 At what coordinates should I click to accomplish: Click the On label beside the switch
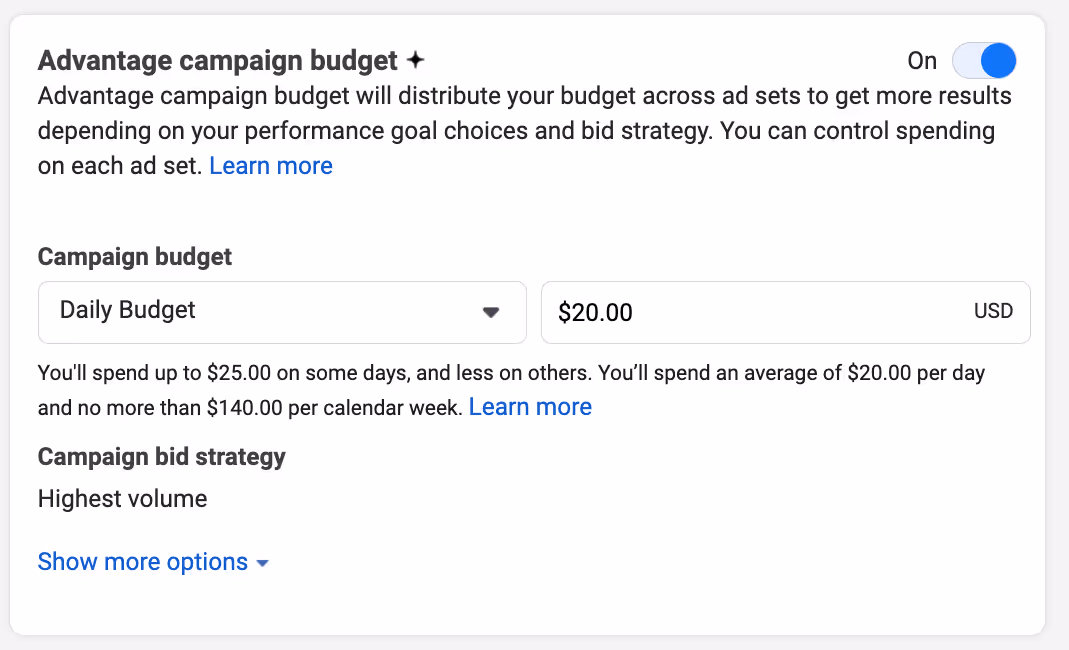(922, 61)
